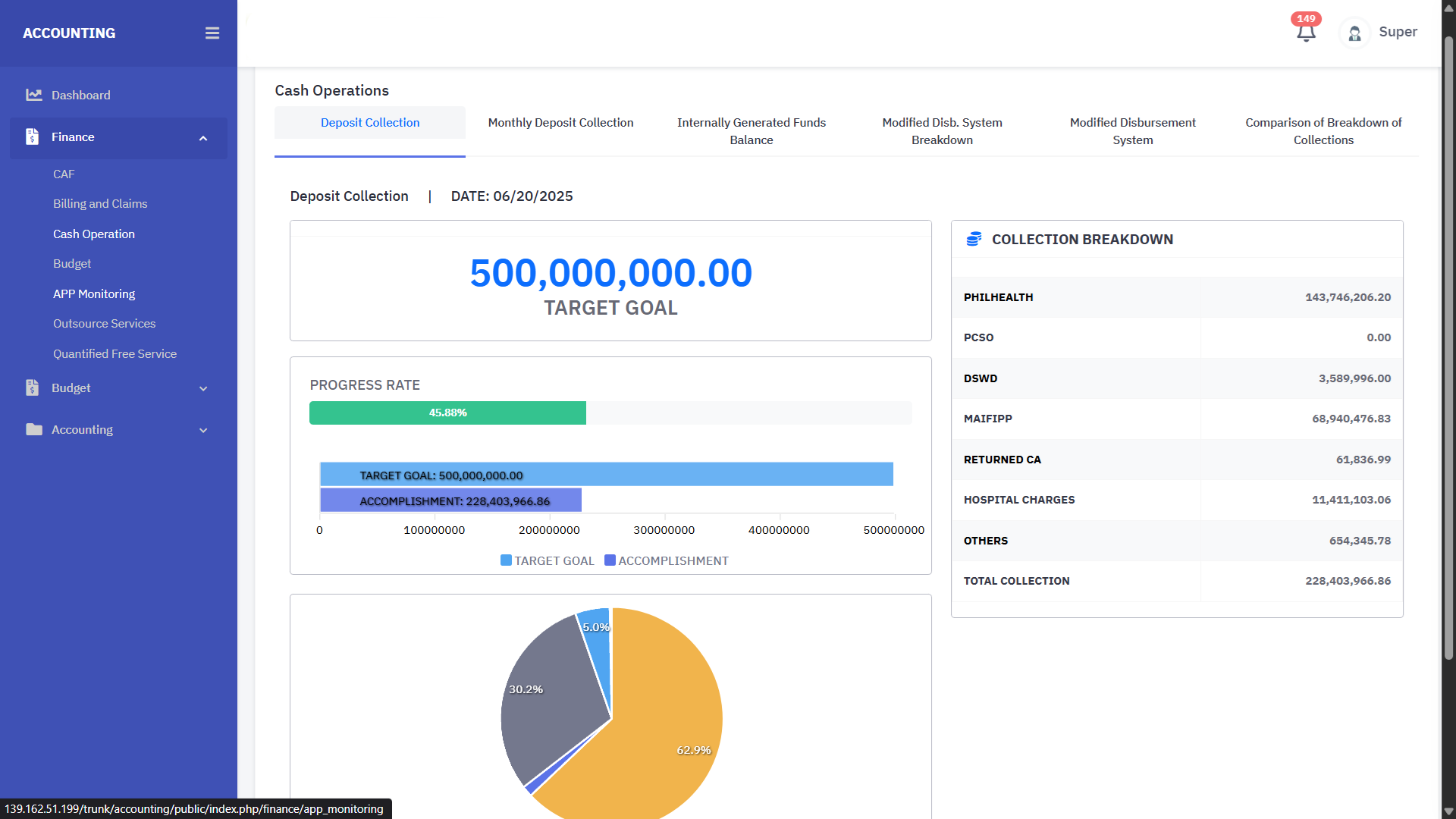Click the Budget file icon in sidebar
This screenshot has height=819, width=1456.
tap(32, 388)
